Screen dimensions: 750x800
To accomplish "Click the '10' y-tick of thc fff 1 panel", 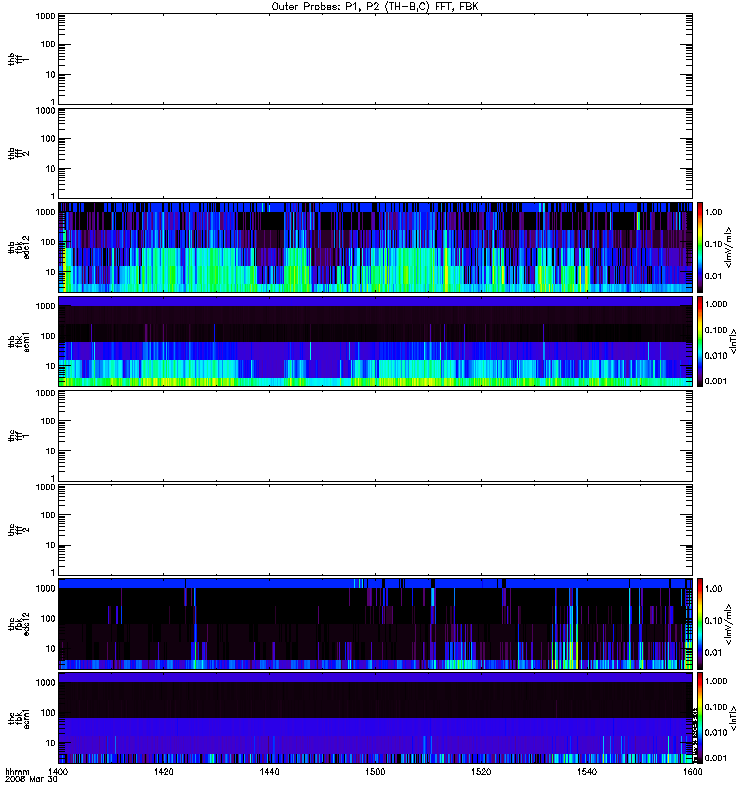I will (x=51, y=452).
